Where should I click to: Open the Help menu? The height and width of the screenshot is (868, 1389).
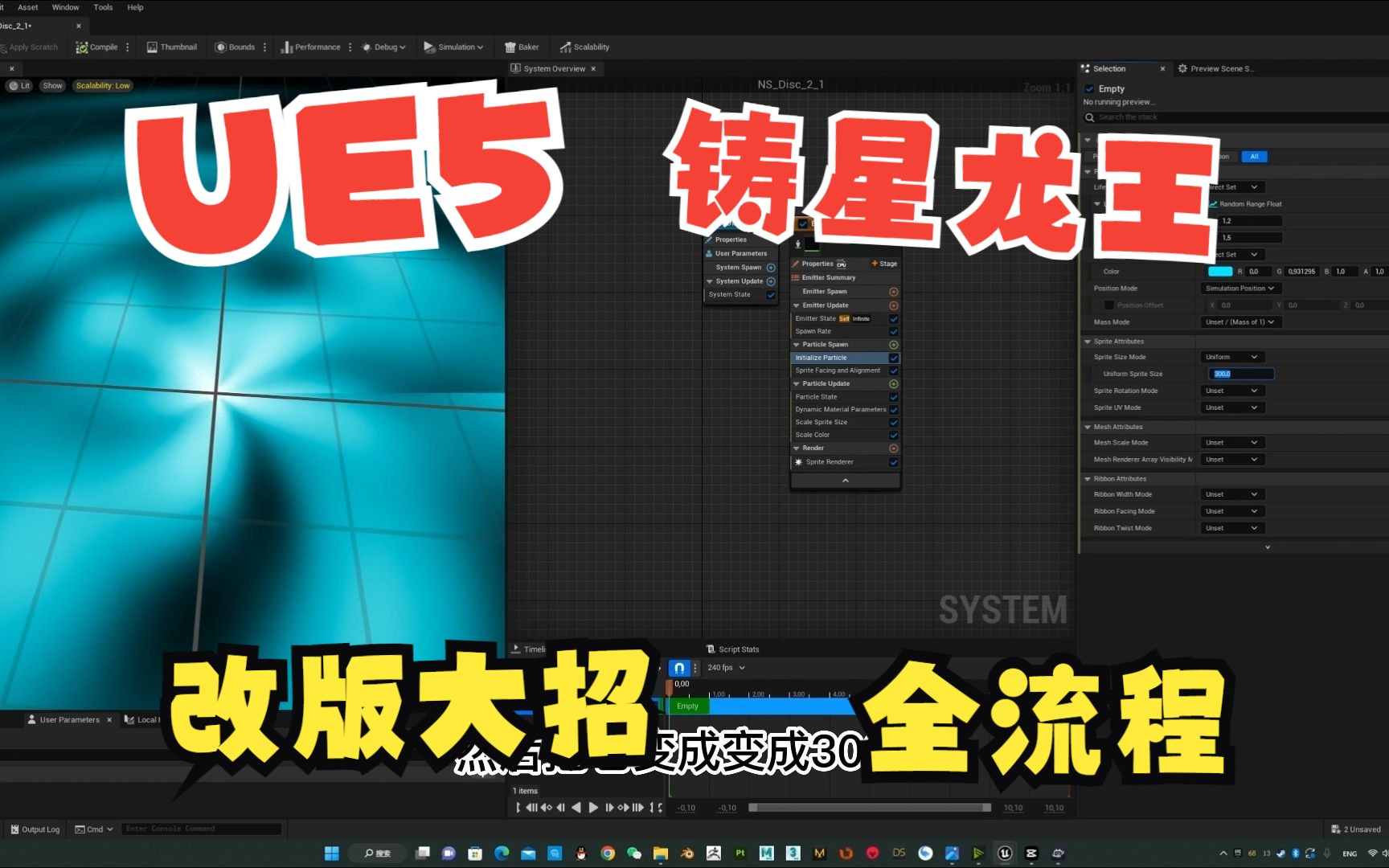[135, 7]
